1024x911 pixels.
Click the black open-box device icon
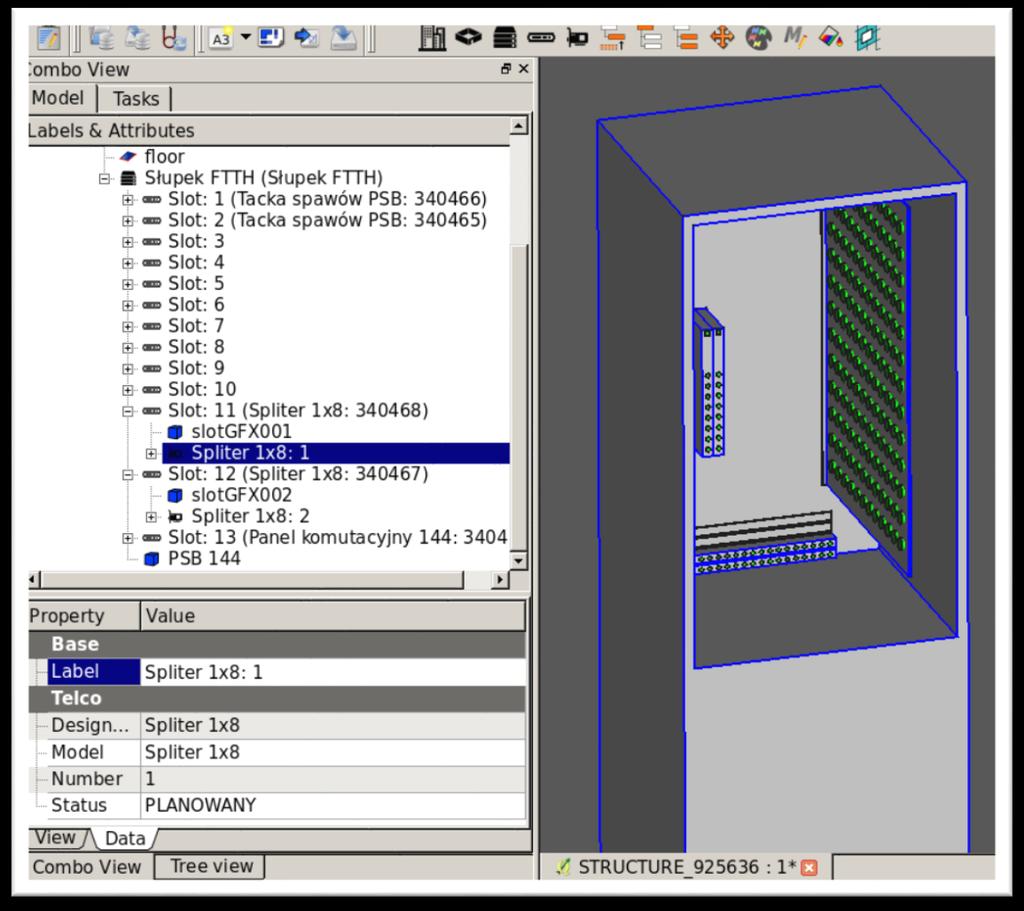point(468,37)
